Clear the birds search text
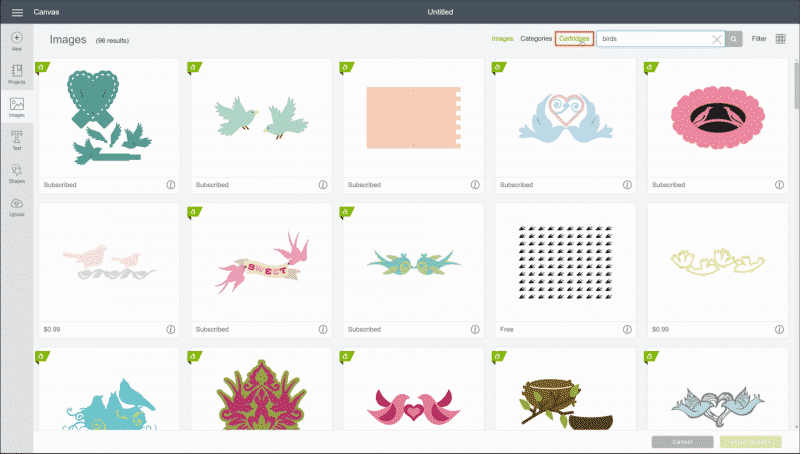Image resolution: width=800 pixels, height=454 pixels. pyautogui.click(x=716, y=39)
